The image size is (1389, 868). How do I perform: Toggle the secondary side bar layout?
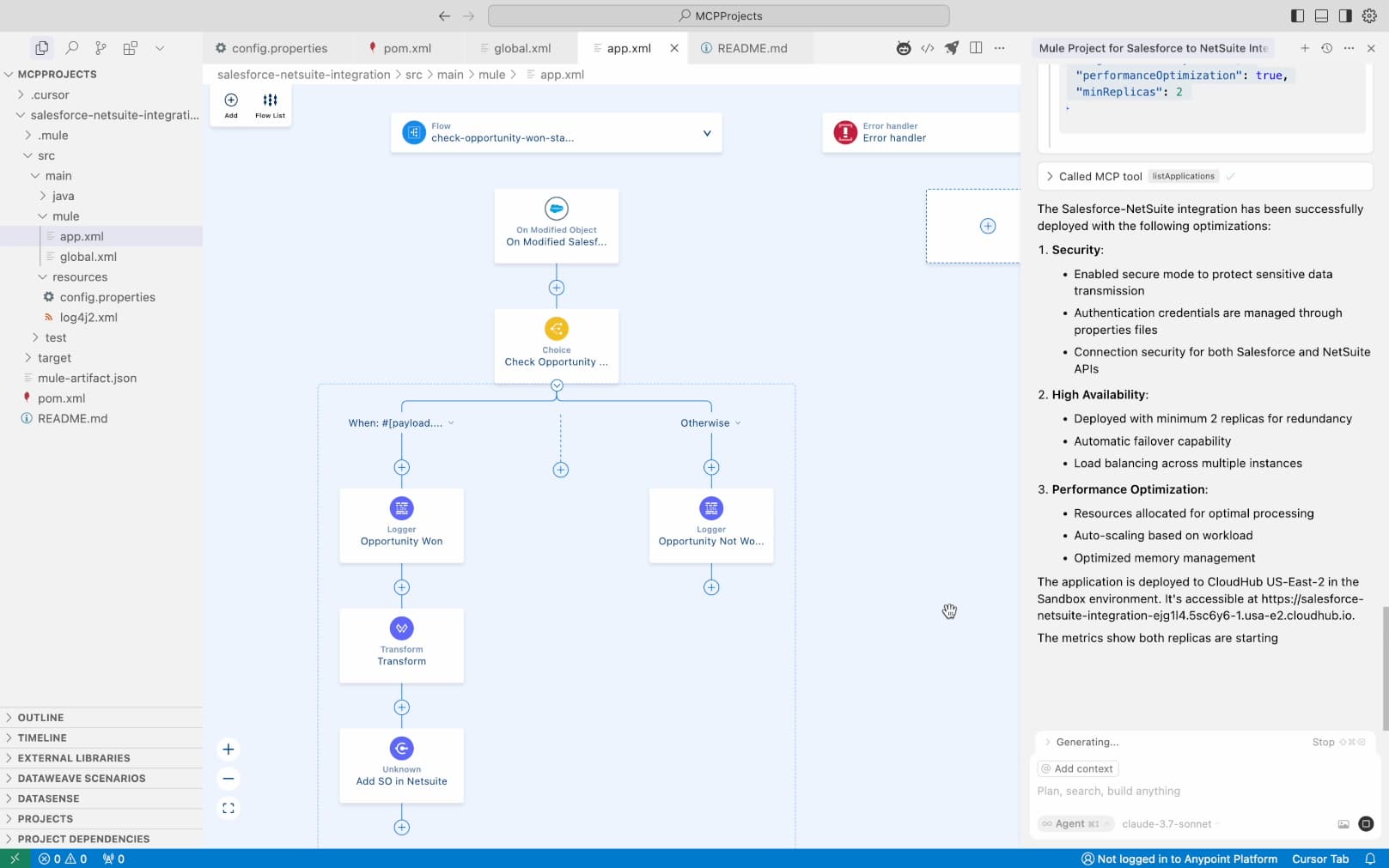tap(1345, 15)
